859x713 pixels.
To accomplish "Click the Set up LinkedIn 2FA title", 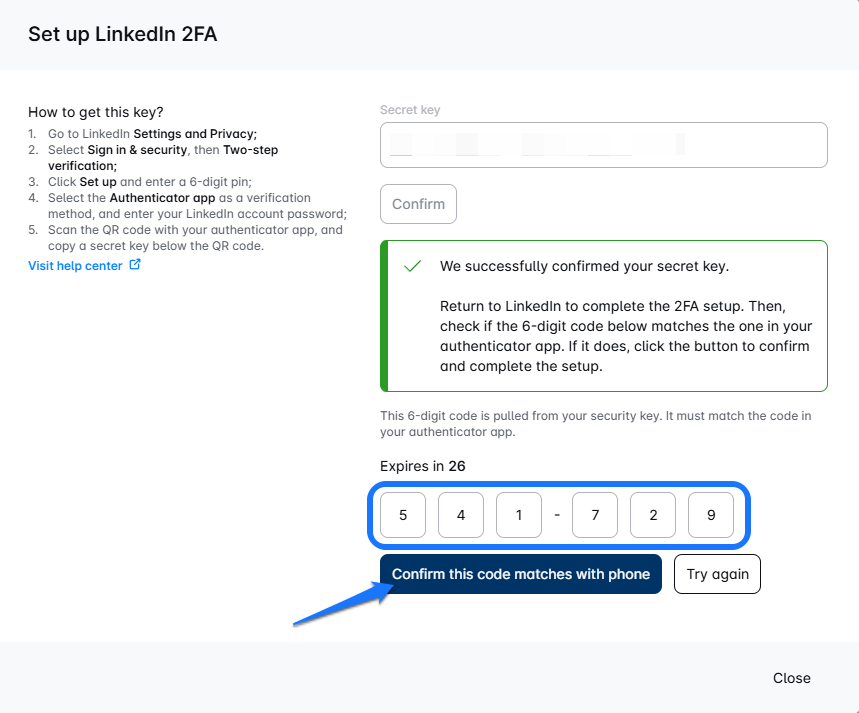I will pos(122,35).
